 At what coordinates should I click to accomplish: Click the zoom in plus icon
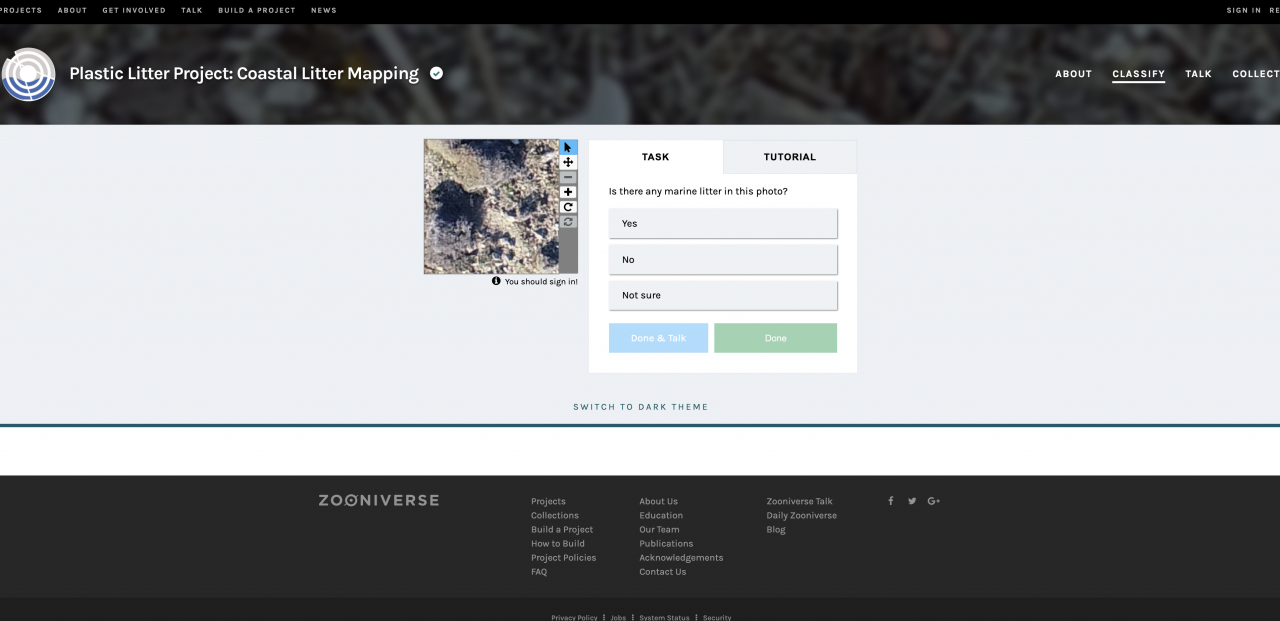pyautogui.click(x=568, y=192)
